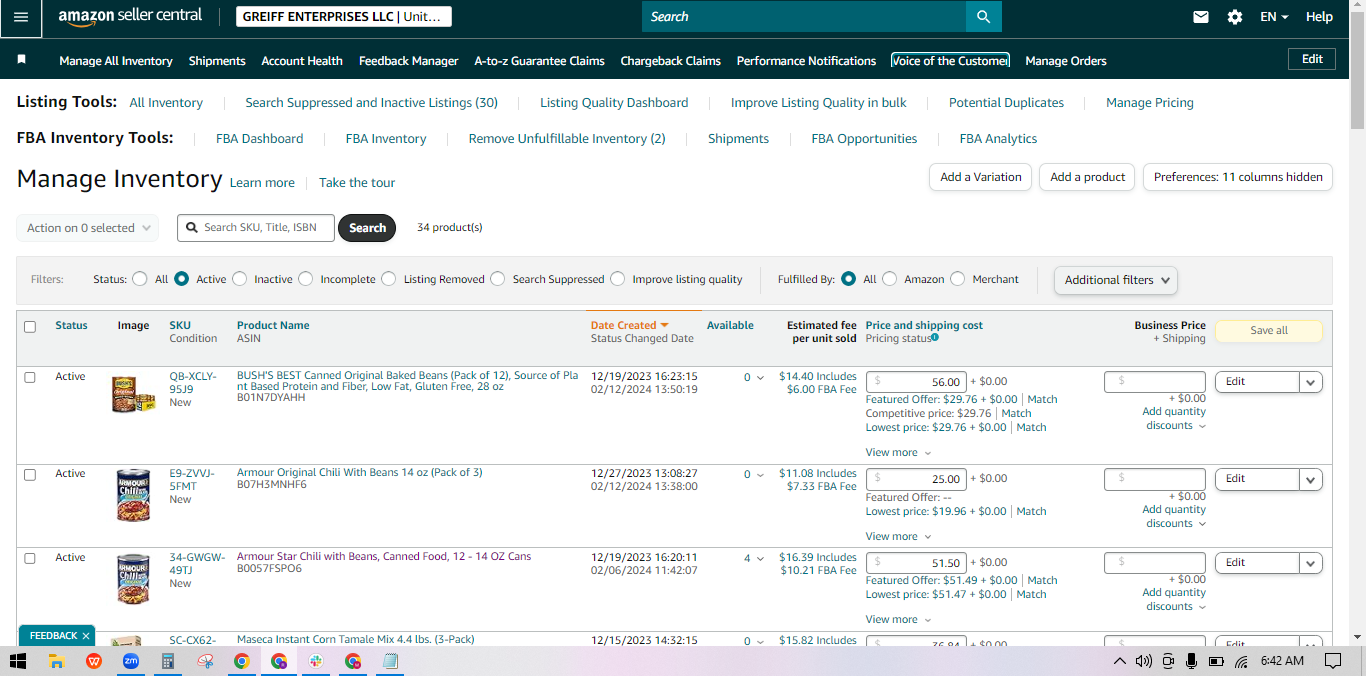Open Manage All Inventory menu
Image resolution: width=1366 pixels, height=676 pixels.
pyautogui.click(x=116, y=61)
